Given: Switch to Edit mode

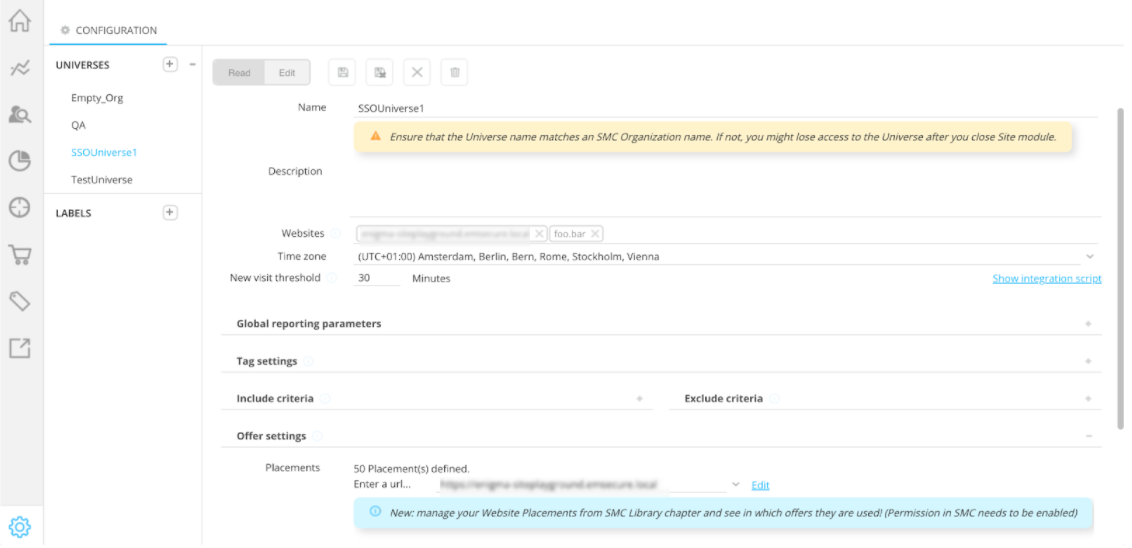Looking at the screenshot, I should pyautogui.click(x=287, y=73).
